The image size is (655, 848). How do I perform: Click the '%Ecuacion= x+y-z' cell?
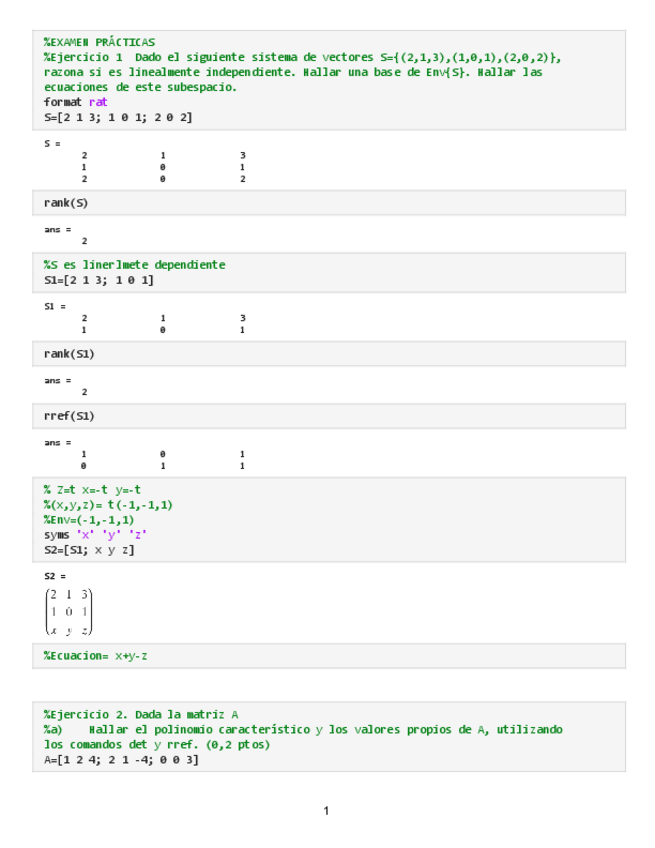[96, 656]
